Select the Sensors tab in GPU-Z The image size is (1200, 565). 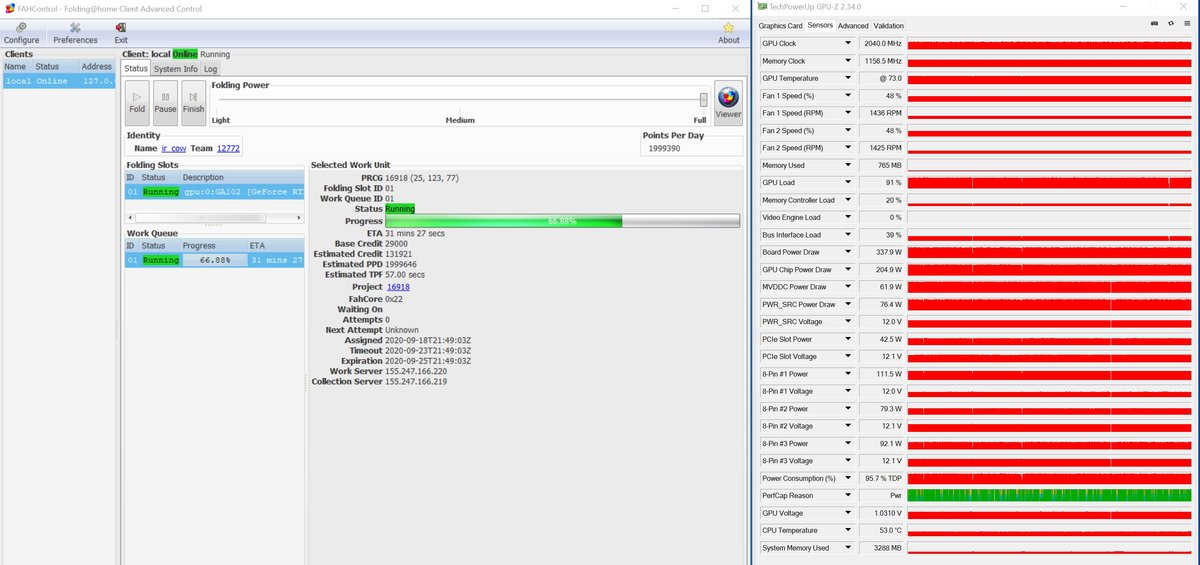pyautogui.click(x=820, y=25)
